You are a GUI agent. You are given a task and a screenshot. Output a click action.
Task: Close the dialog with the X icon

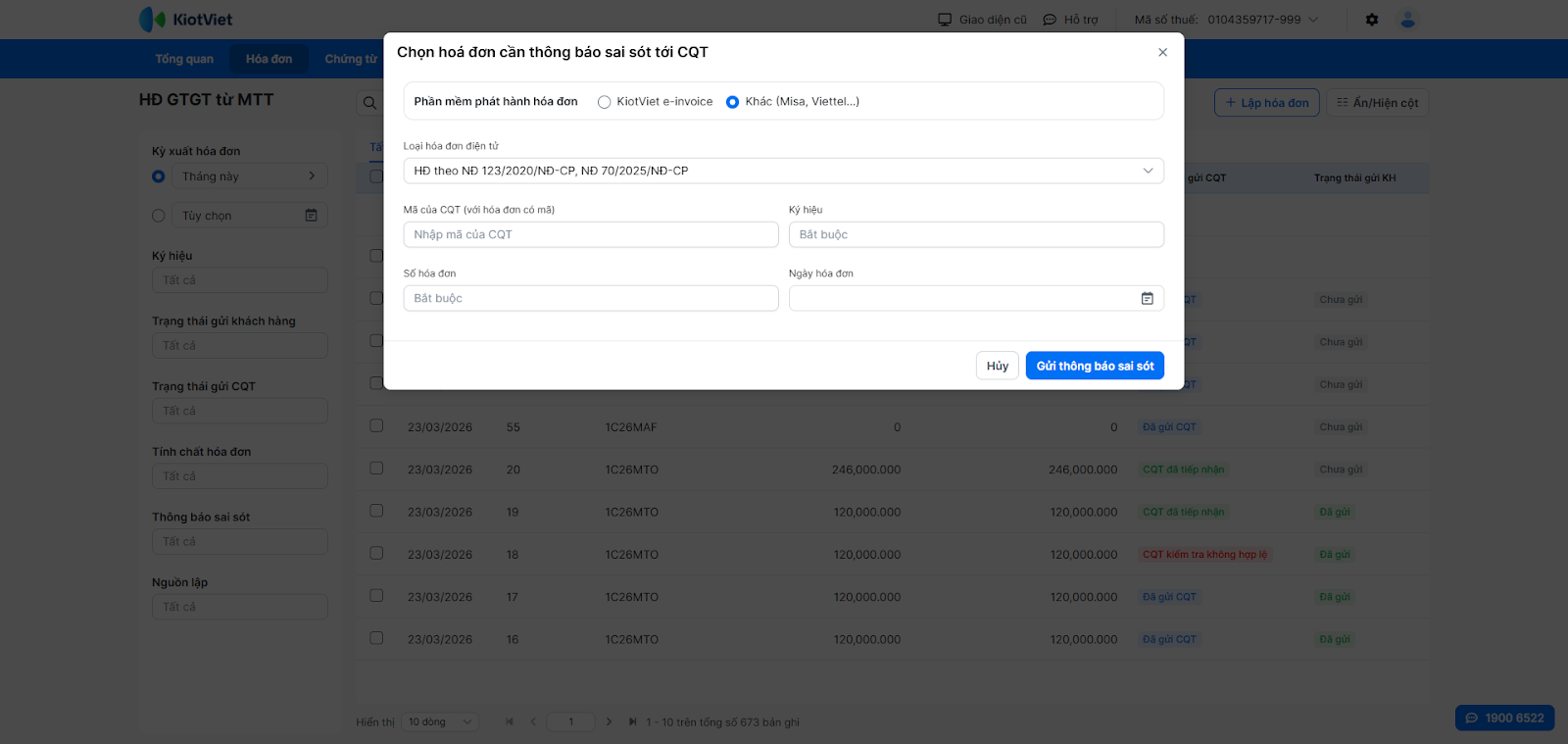pyautogui.click(x=1162, y=53)
